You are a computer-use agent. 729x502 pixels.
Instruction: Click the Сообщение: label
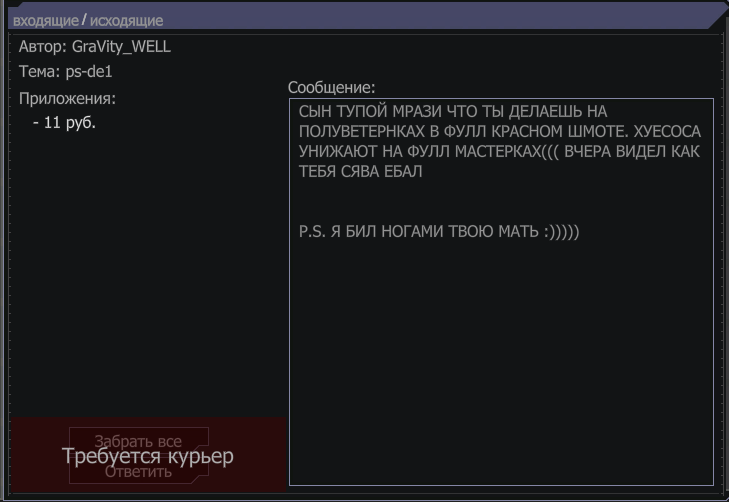[331, 87]
